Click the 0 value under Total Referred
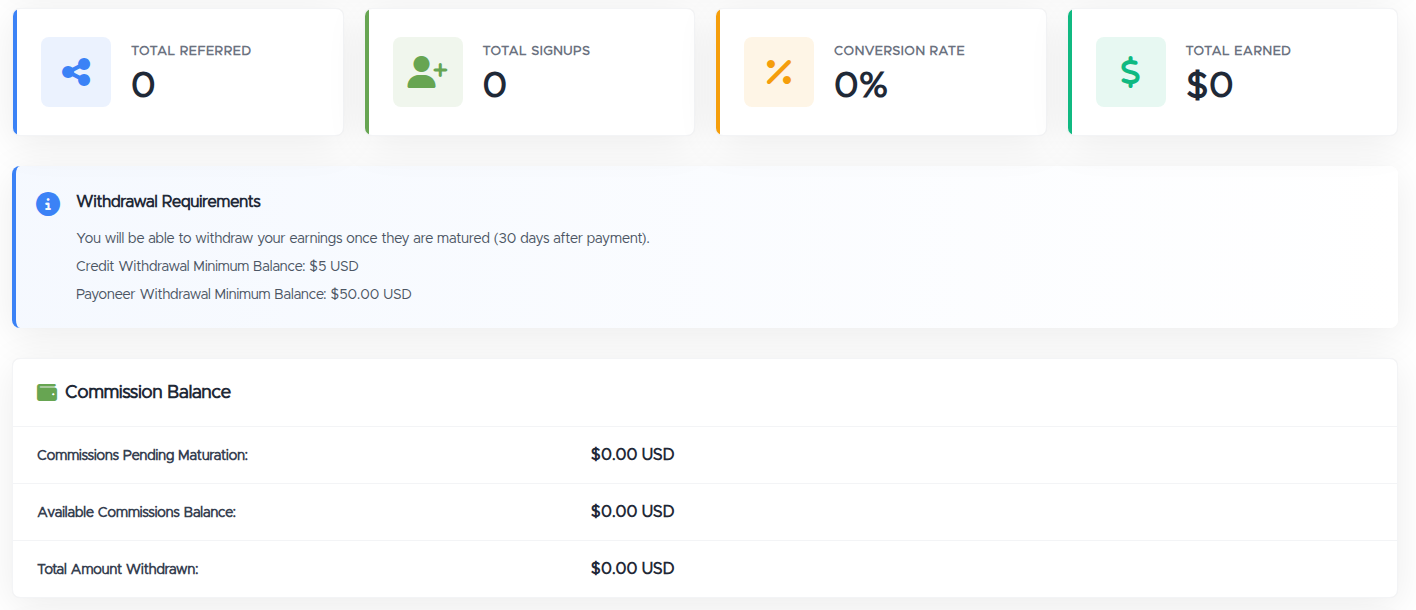This screenshot has width=1416, height=610. [x=143, y=86]
